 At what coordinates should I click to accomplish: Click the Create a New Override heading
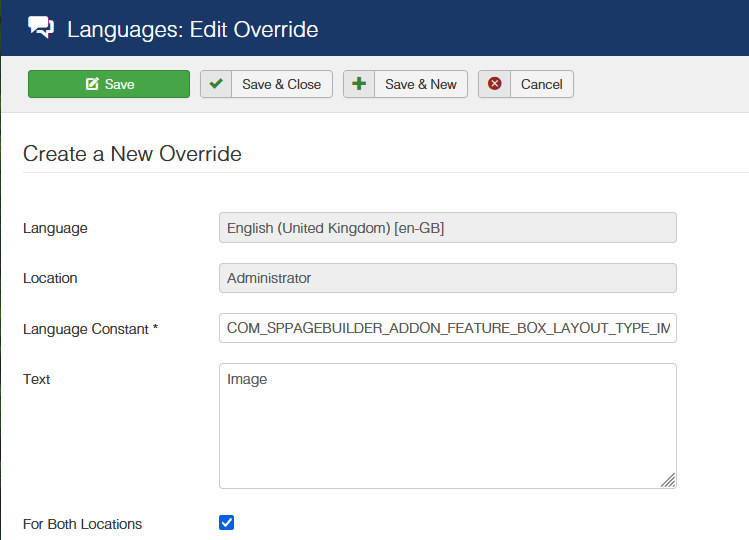[x=132, y=154]
